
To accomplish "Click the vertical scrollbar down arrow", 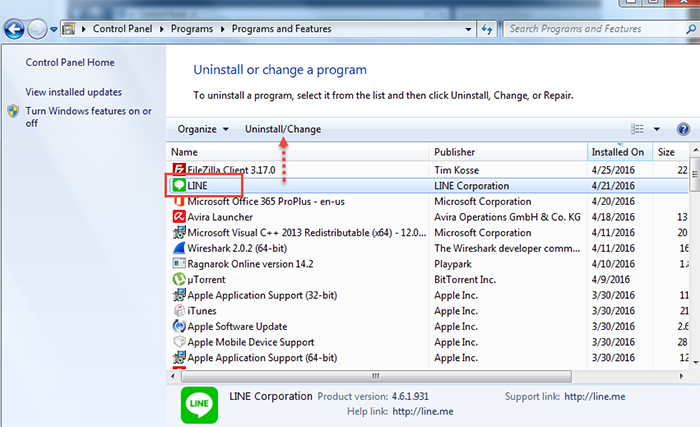I will click(x=695, y=361).
